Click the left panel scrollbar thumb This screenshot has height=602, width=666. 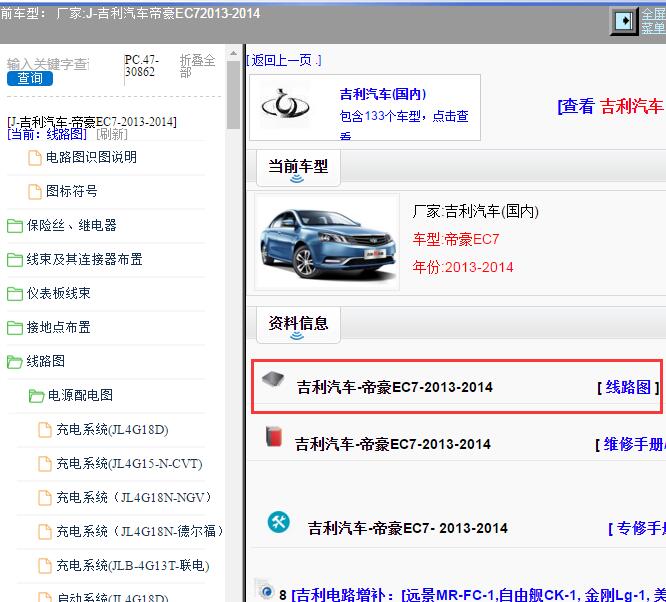pos(233,94)
